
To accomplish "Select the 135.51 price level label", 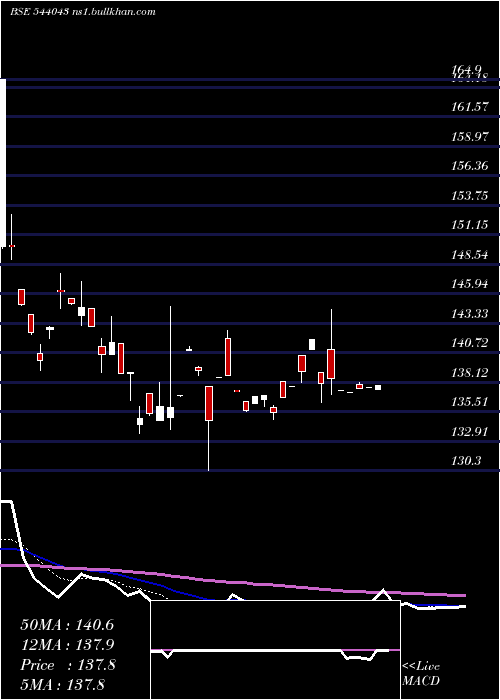I will click(x=470, y=402).
